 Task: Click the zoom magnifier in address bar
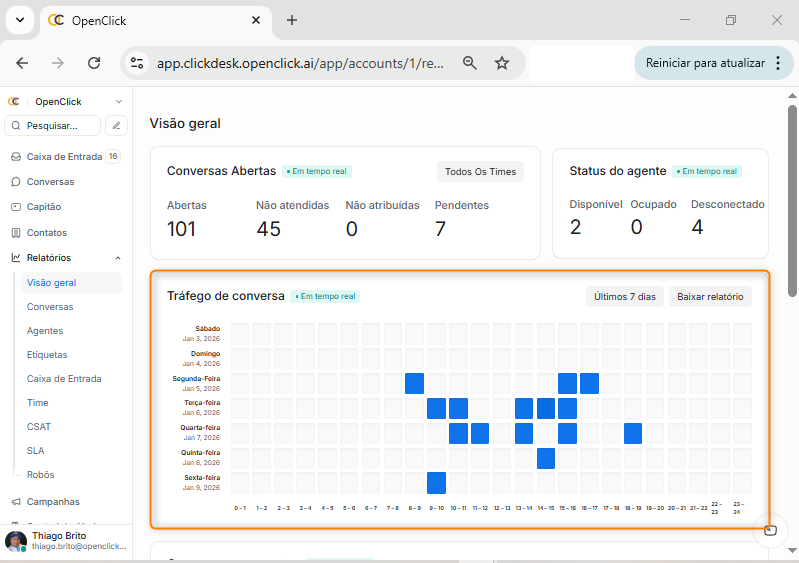[x=469, y=63]
